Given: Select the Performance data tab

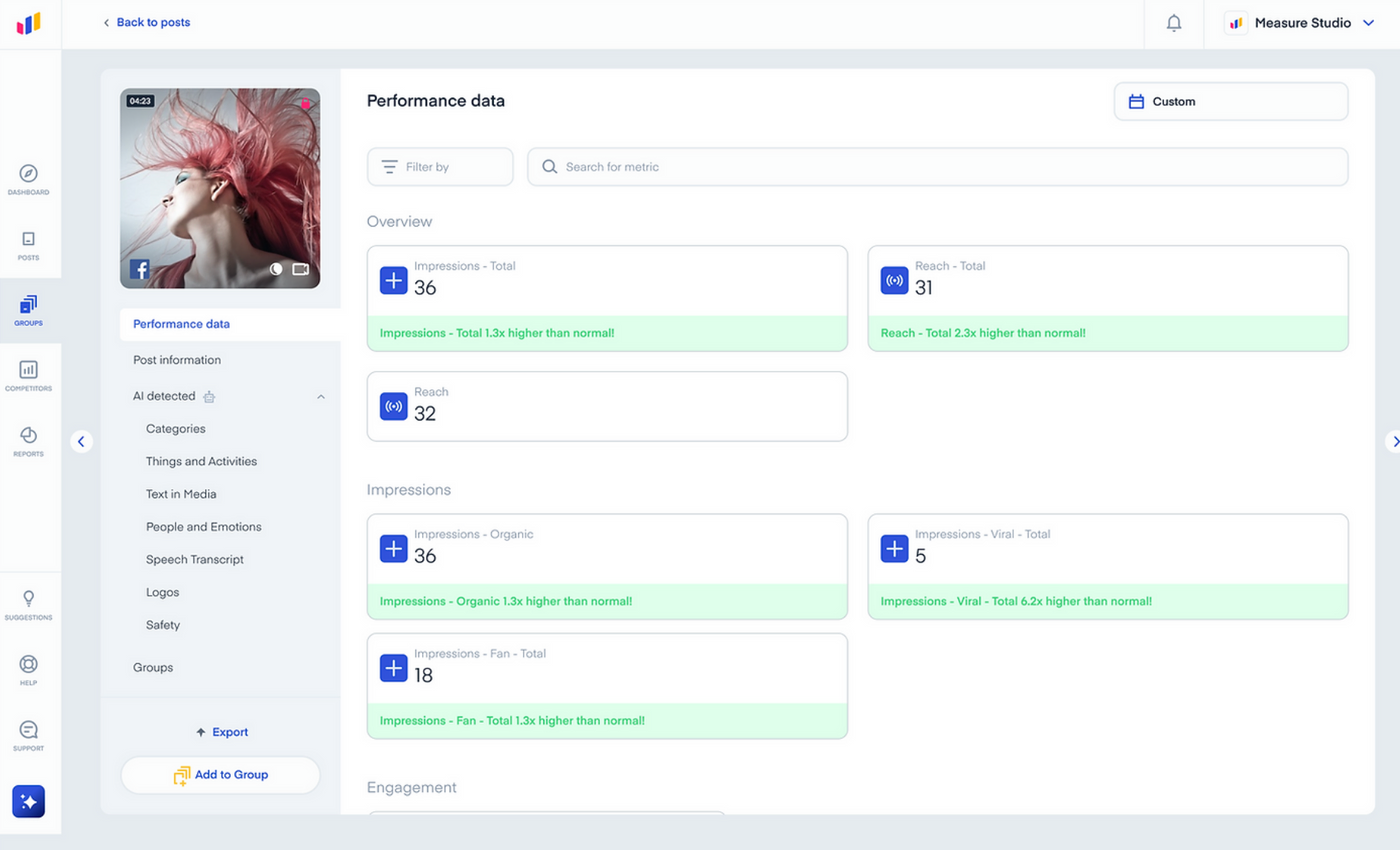Looking at the screenshot, I should (x=230, y=324).
